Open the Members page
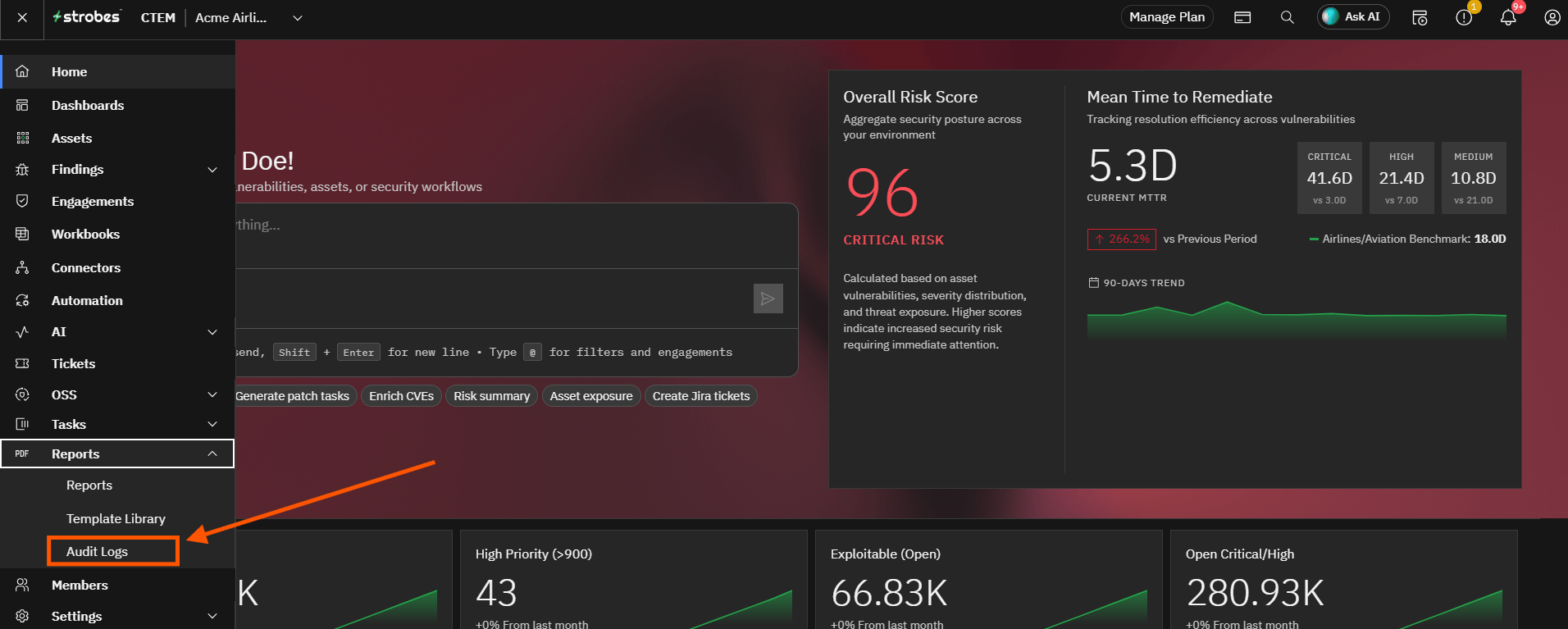Viewport: 1568px width, 629px height. (118, 585)
